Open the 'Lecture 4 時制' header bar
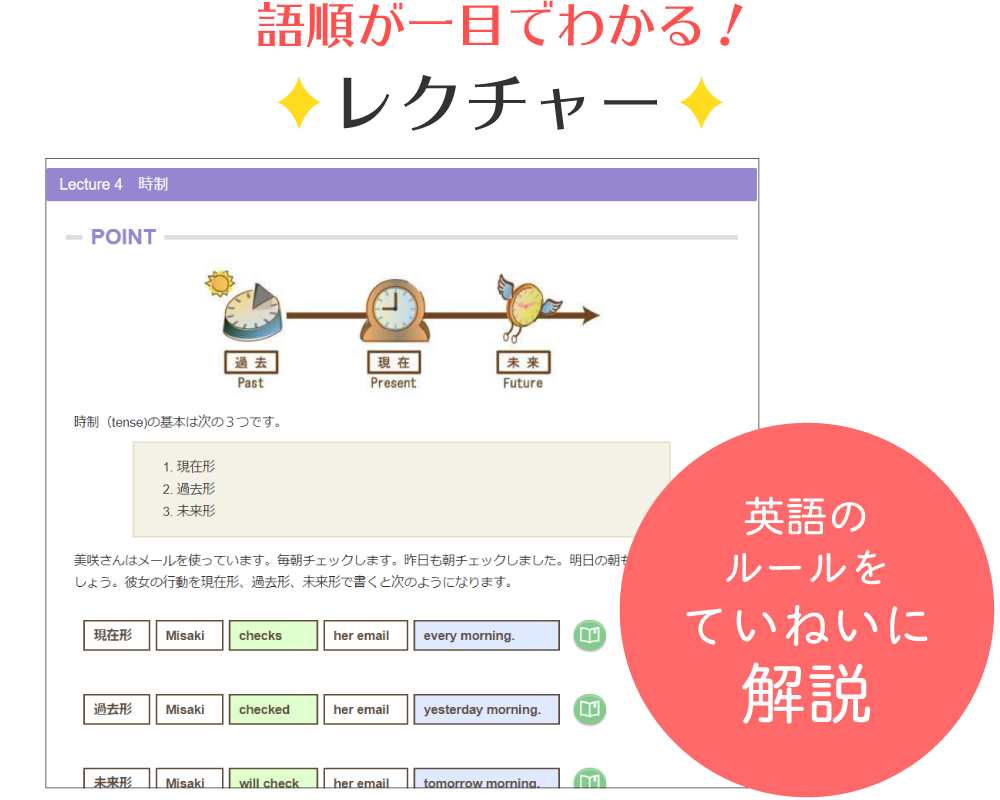Viewport: 1000px width, 800px height. 401,185
